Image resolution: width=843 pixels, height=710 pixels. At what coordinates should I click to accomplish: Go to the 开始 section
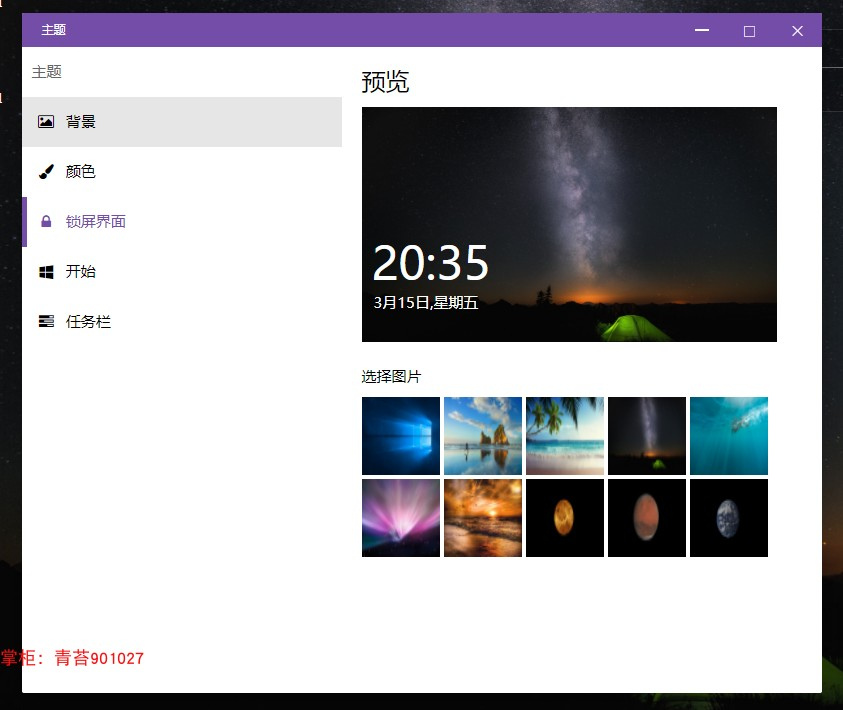coord(182,271)
